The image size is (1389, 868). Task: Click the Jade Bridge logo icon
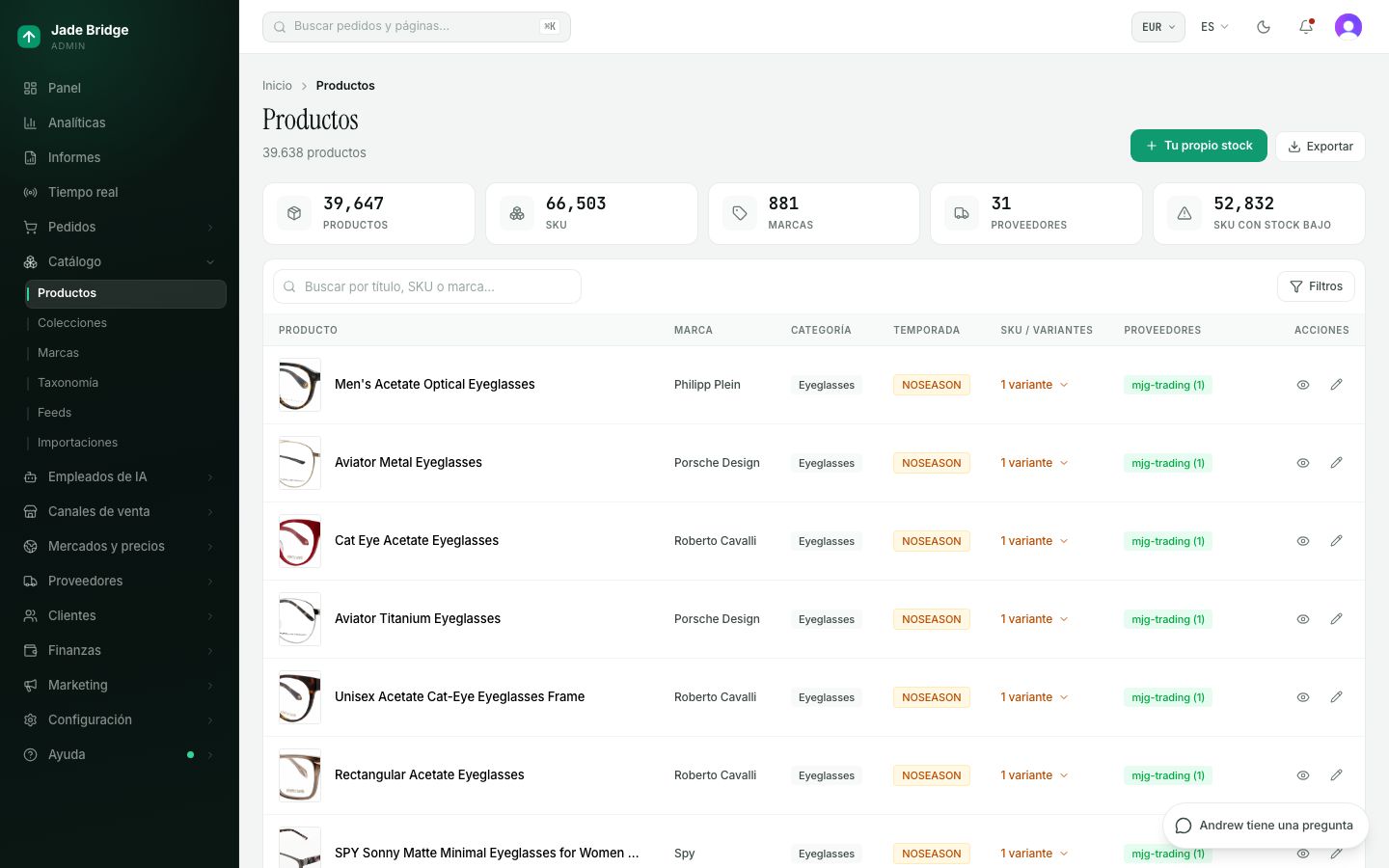(x=29, y=37)
